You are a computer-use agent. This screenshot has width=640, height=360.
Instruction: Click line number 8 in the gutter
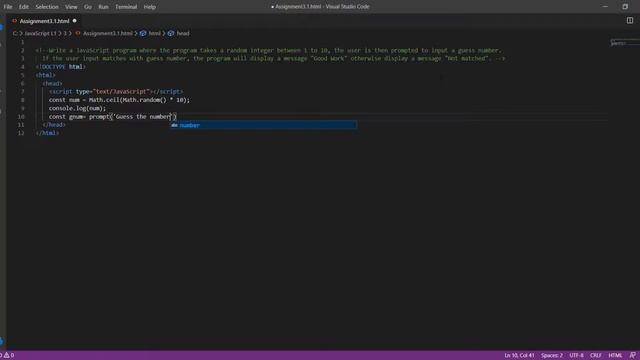coord(22,100)
